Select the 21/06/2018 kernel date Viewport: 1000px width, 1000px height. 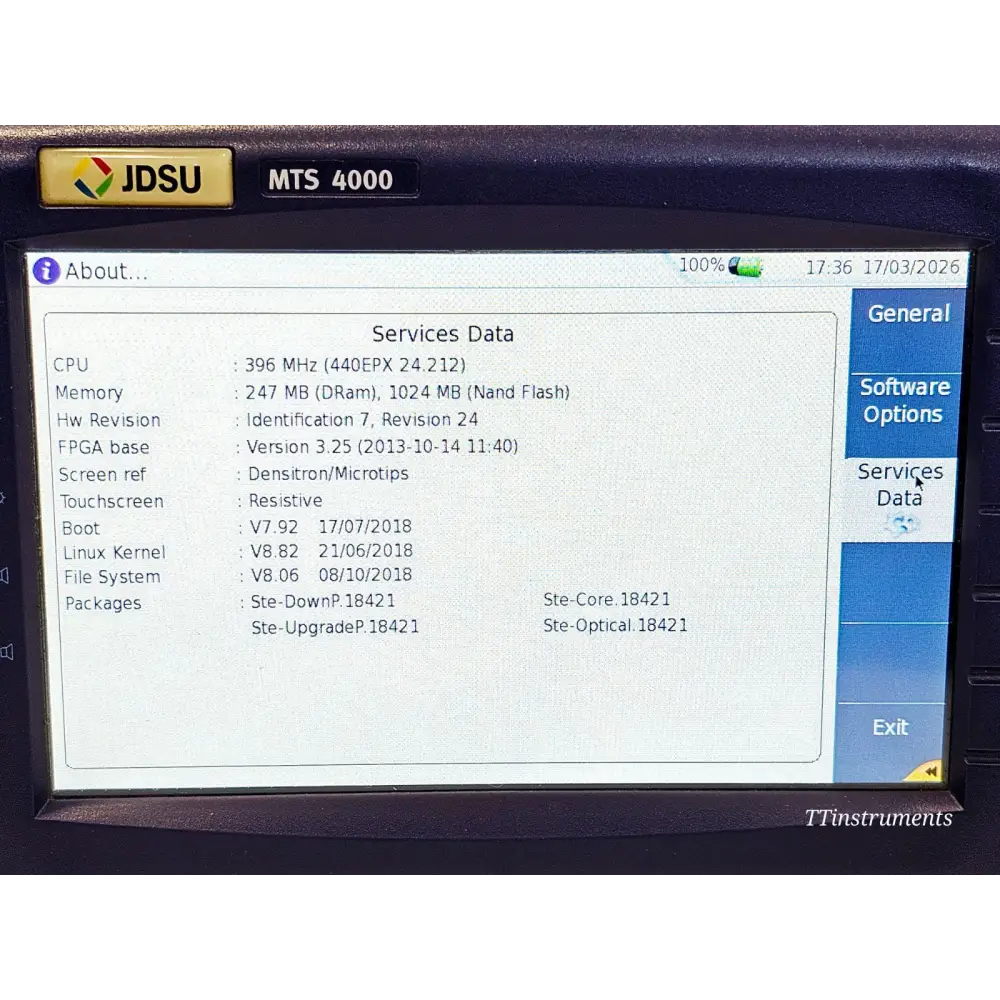pos(365,551)
